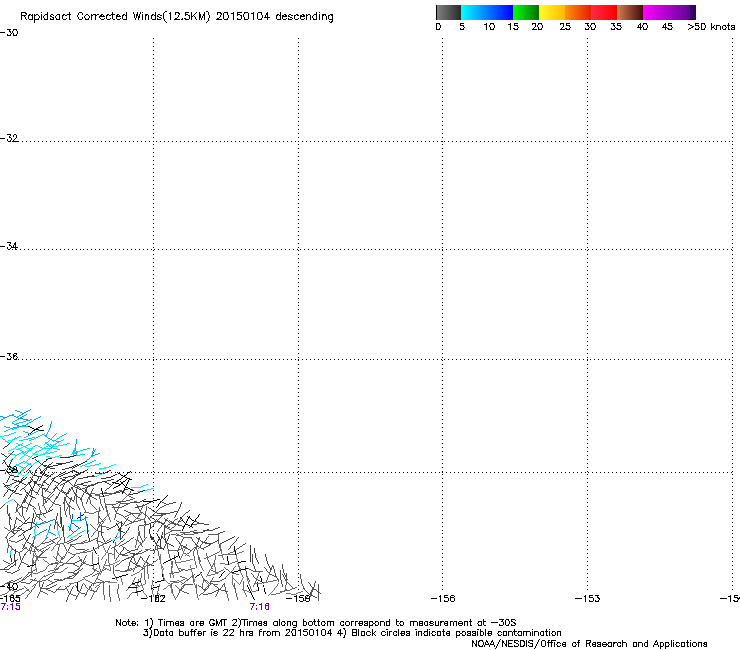The height and width of the screenshot is (650, 740).
Task: Click the 'Times are GMT' note line
Action: pyautogui.click(x=316, y=623)
